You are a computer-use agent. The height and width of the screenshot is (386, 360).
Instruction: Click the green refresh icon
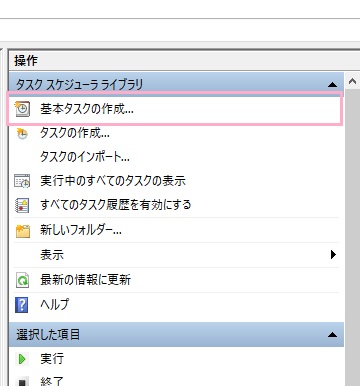pyautogui.click(x=22, y=280)
